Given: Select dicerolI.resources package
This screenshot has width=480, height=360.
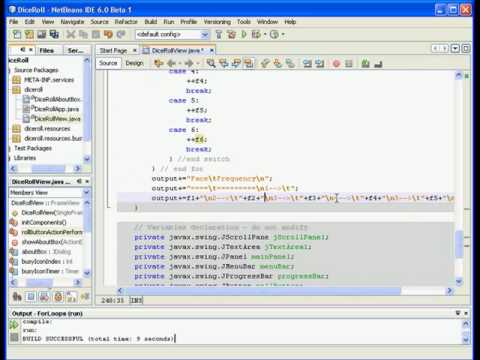Looking at the screenshot, I should tap(47, 129).
